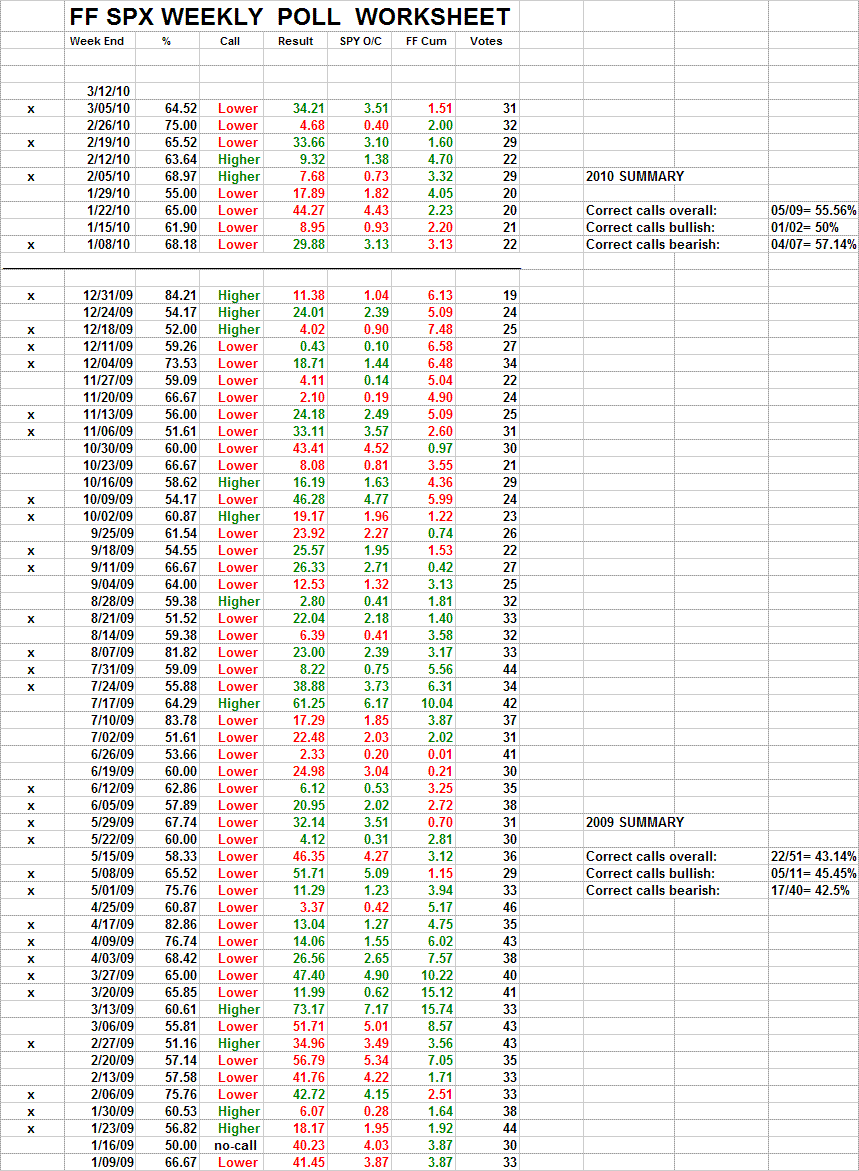Click Correct calls bullish label under 2010 SUMMARY
The height and width of the screenshot is (1171, 859).
coord(651,227)
